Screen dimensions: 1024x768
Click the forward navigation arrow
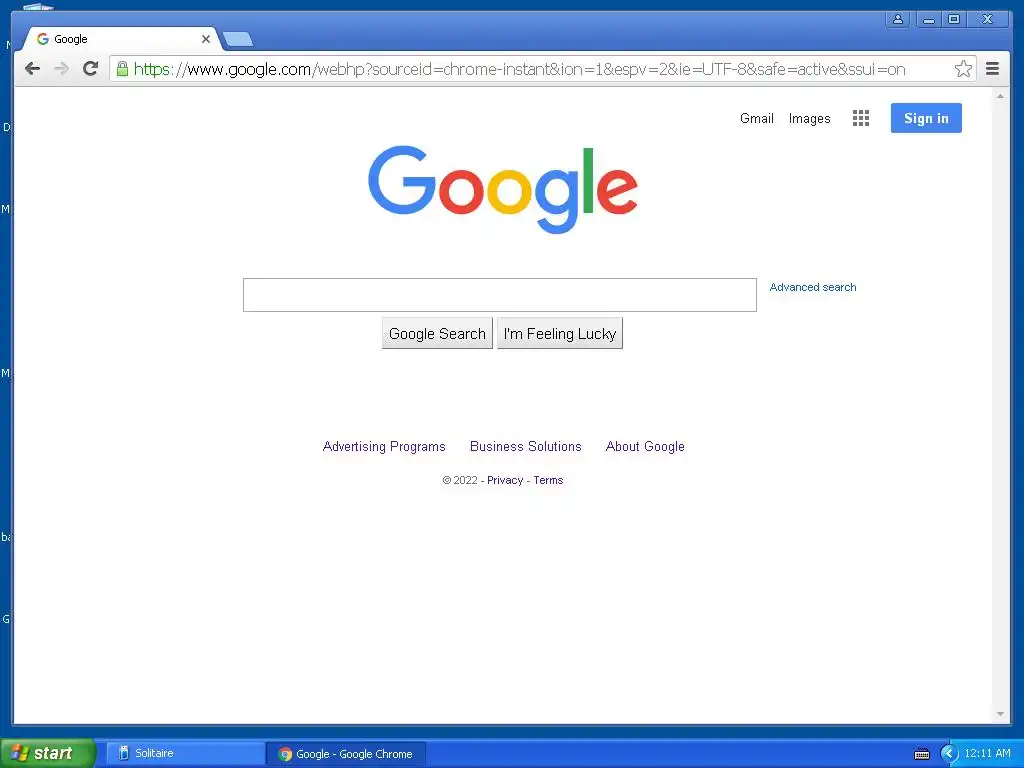click(61, 69)
